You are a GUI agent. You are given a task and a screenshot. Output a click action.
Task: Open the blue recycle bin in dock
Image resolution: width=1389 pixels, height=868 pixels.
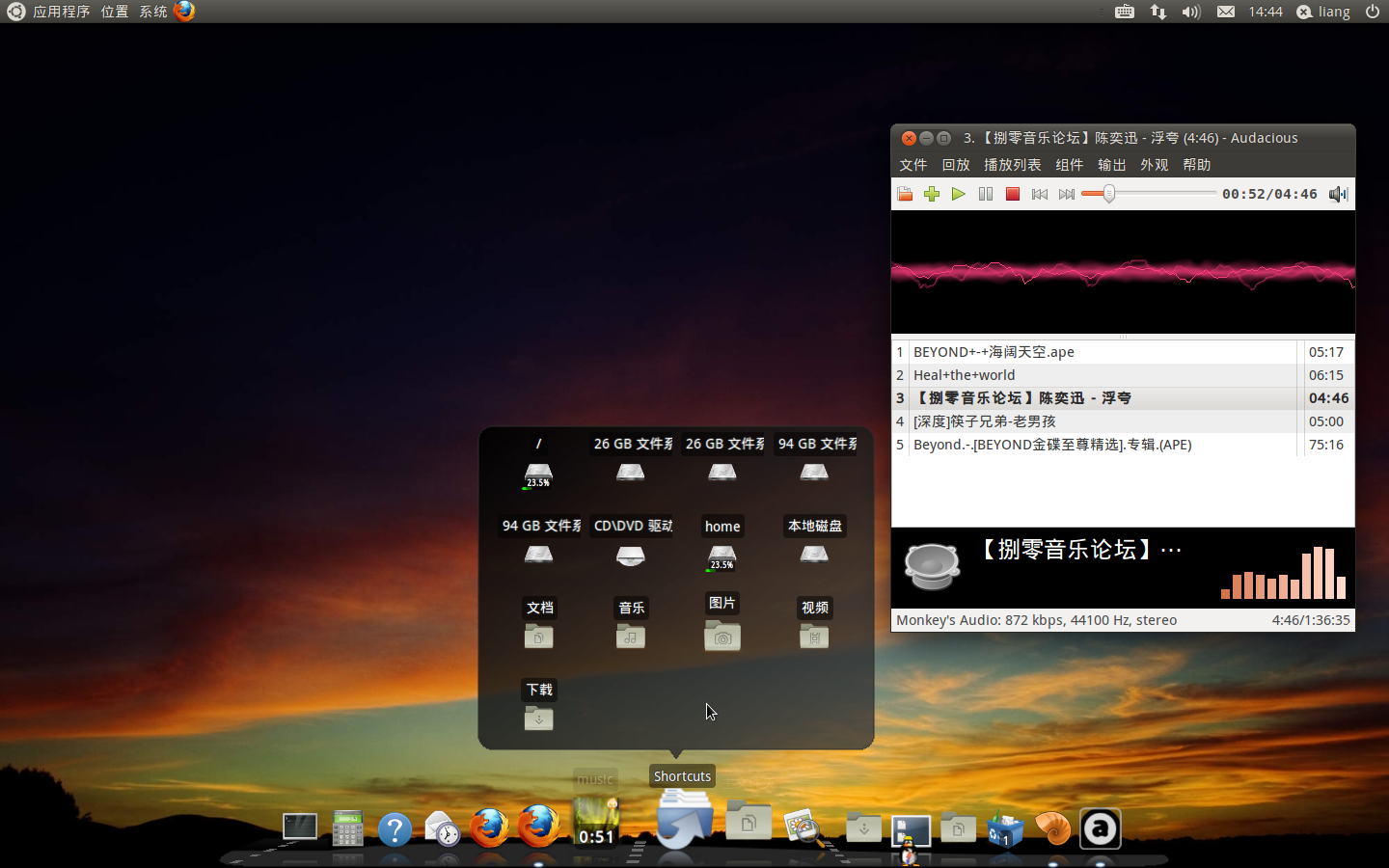(x=1005, y=828)
